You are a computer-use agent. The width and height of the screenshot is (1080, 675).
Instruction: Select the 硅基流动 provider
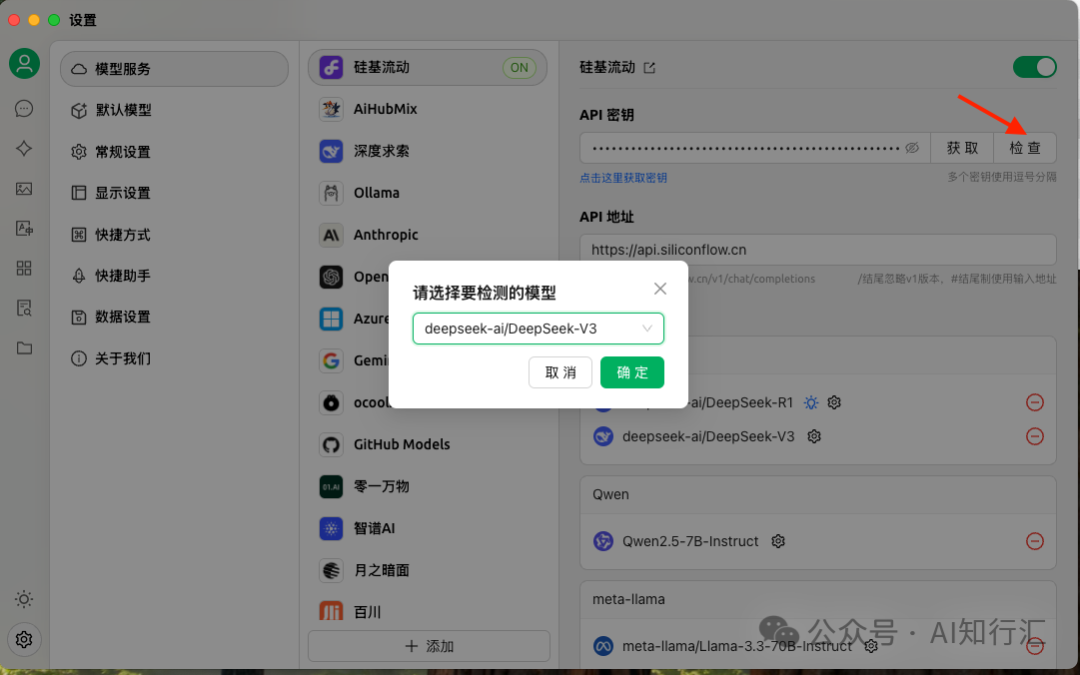click(428, 68)
